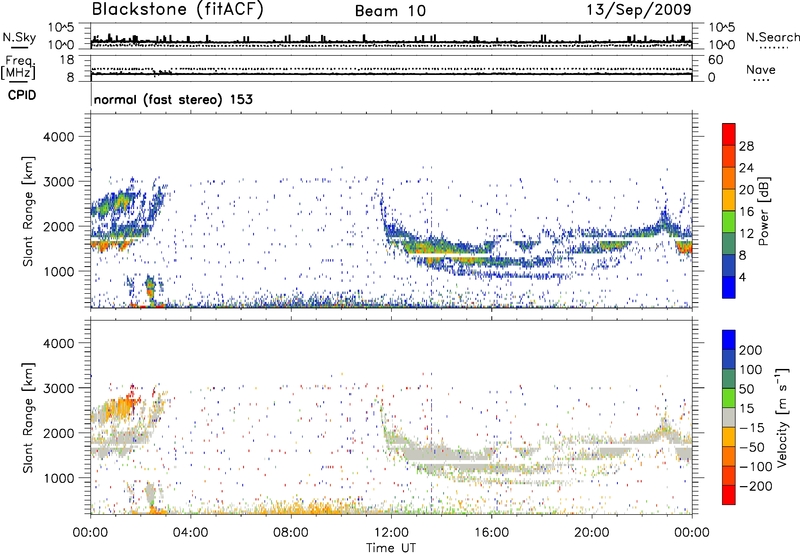Click the 'Blackstone (fitACF)' title

[x=178, y=10]
